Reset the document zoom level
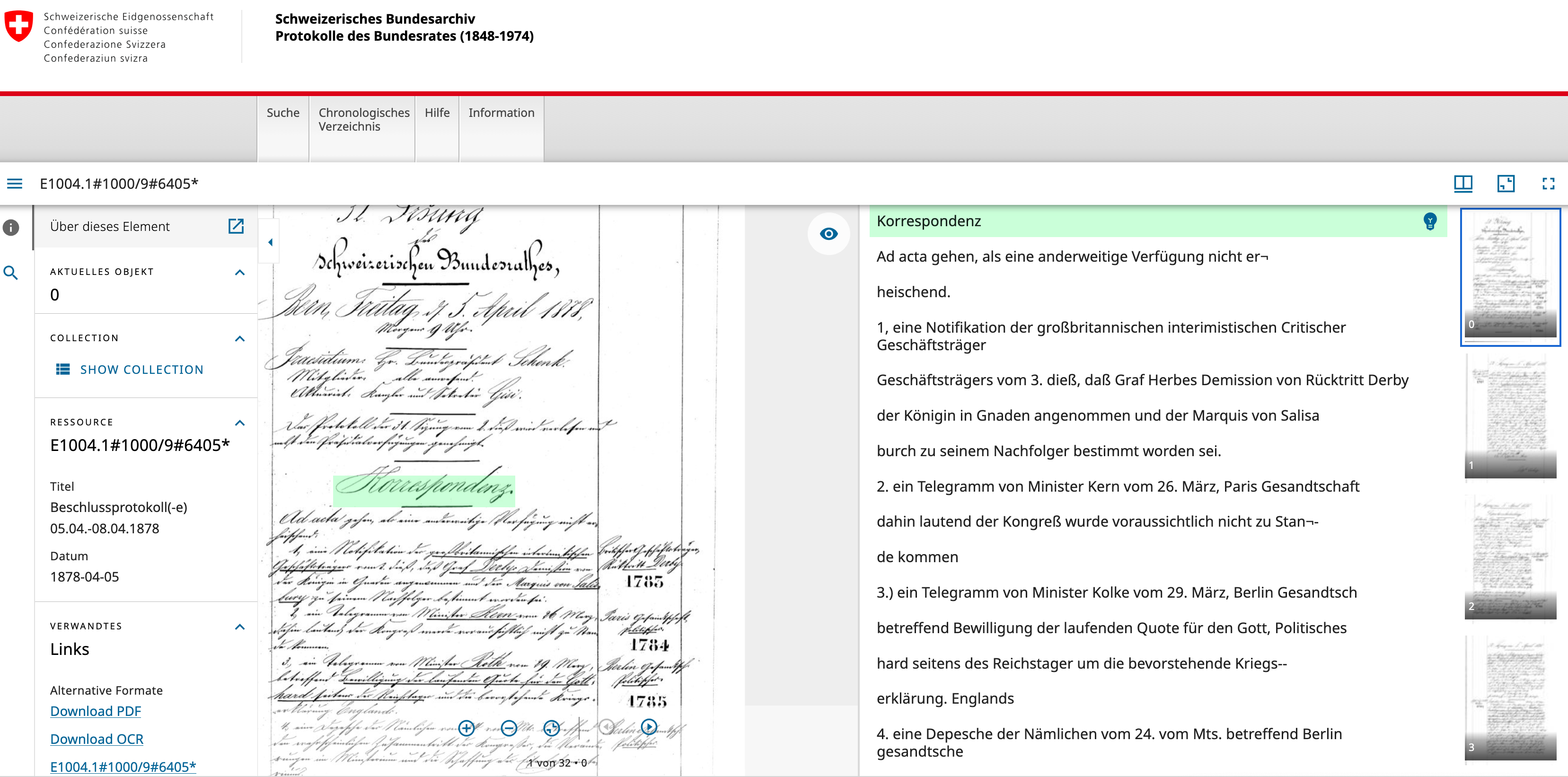The width and height of the screenshot is (1568, 777). [x=552, y=728]
